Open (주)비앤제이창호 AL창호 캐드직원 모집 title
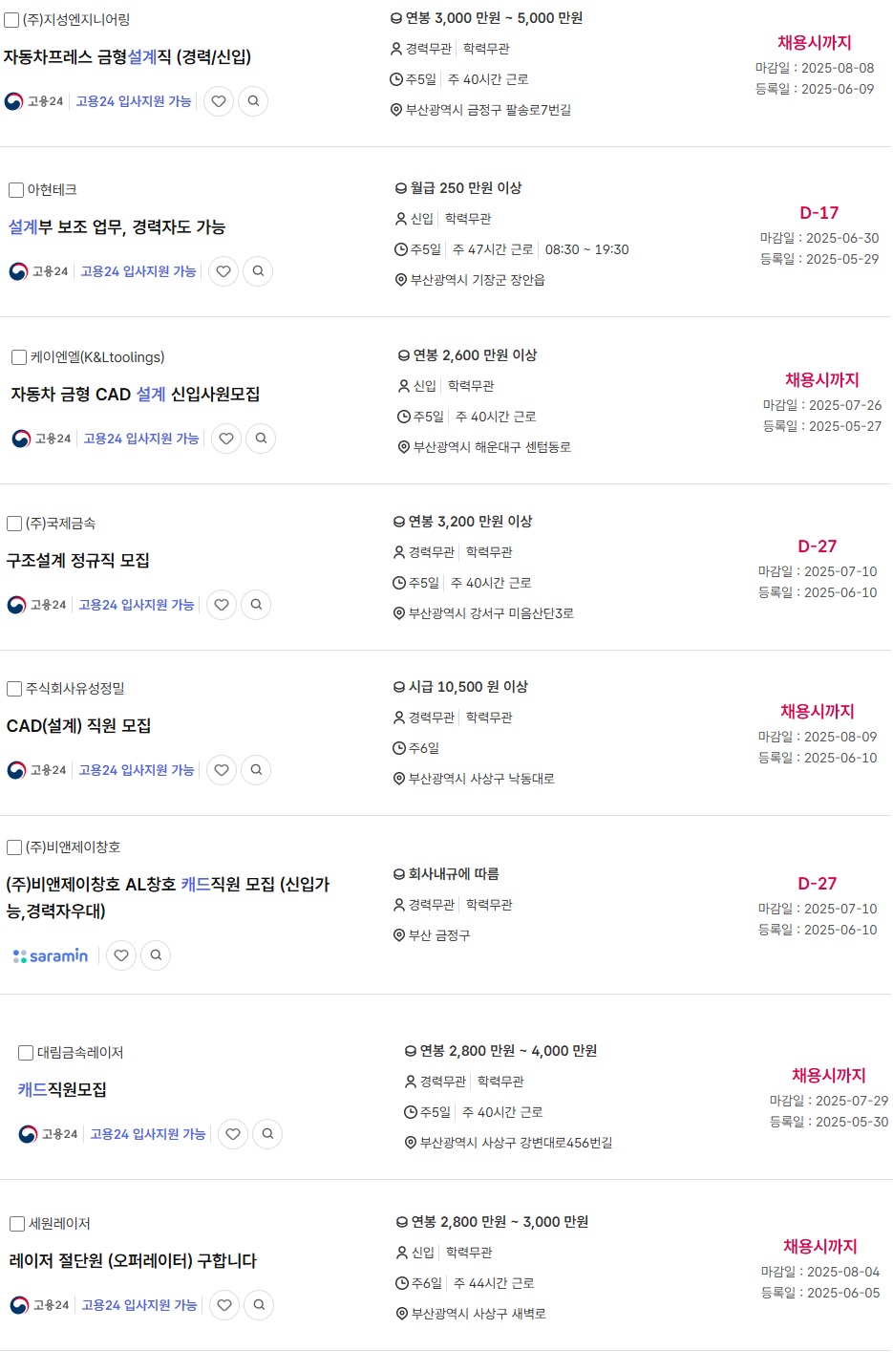The height and width of the screenshot is (1372, 893). tap(168, 897)
